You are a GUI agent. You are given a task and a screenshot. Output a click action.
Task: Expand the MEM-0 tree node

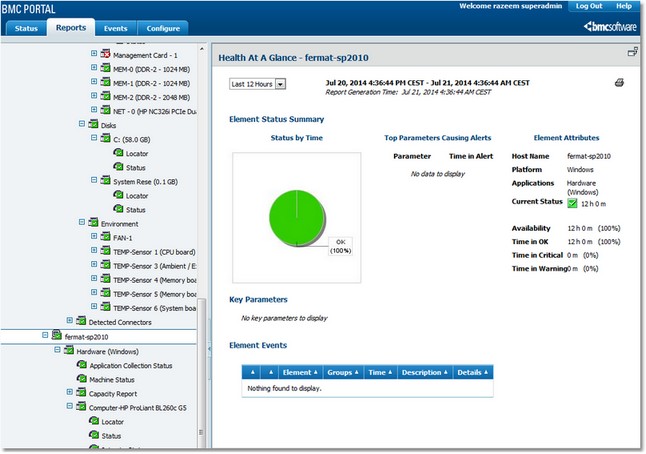tap(94, 68)
